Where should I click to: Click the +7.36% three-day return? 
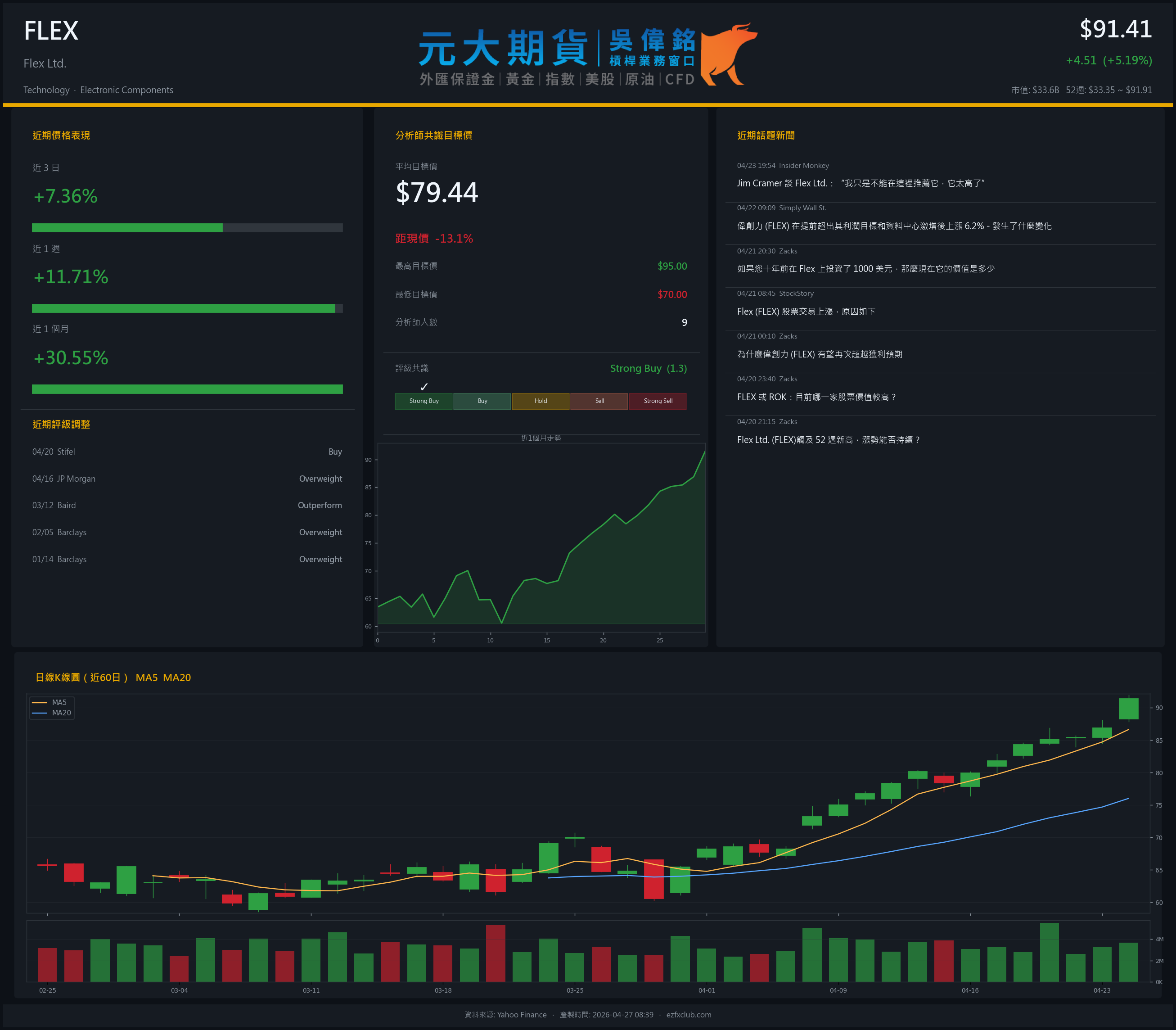[x=66, y=196]
